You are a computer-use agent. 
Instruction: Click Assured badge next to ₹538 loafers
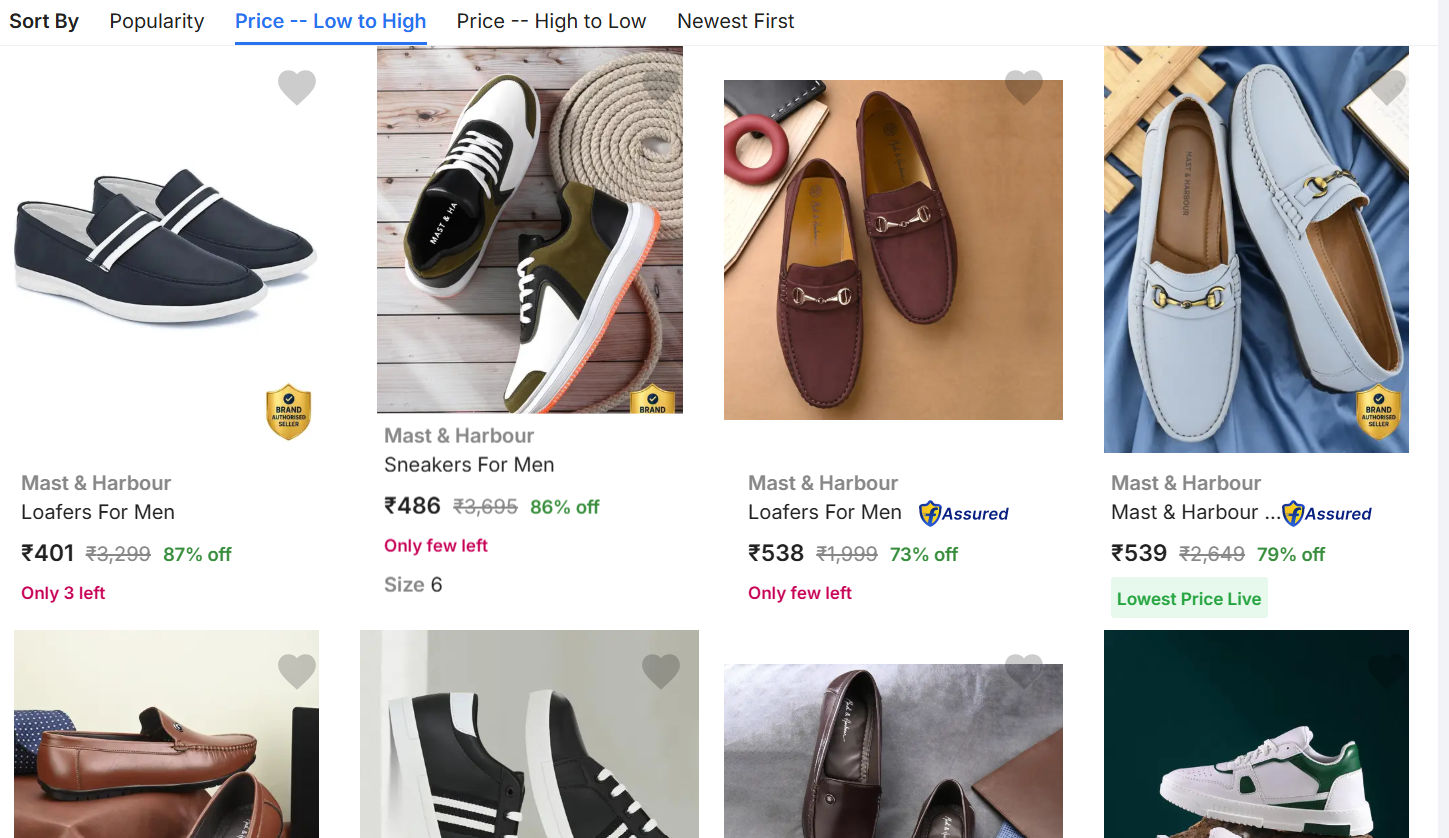click(x=964, y=514)
